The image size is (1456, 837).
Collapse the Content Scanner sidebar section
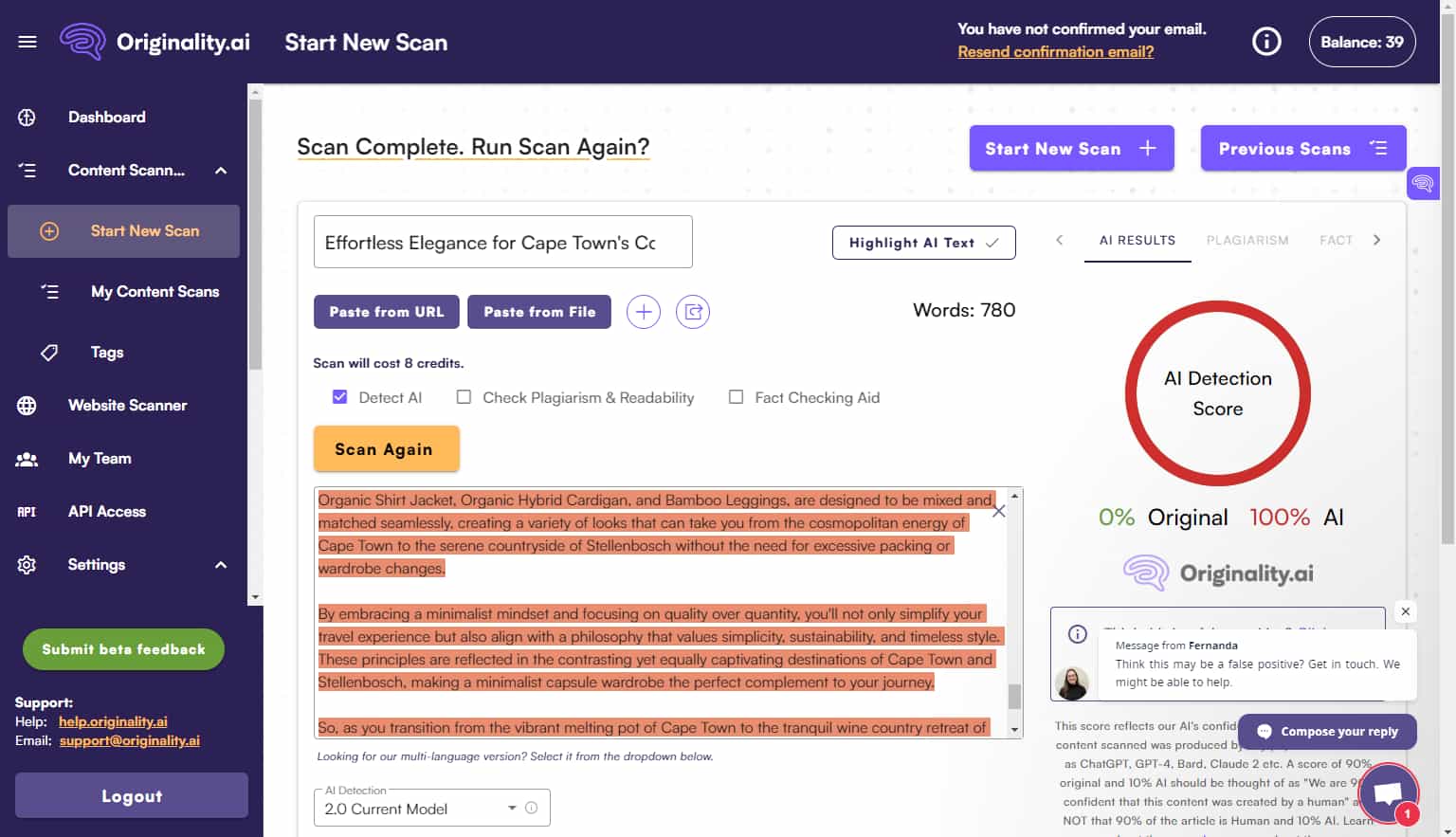[x=220, y=171]
